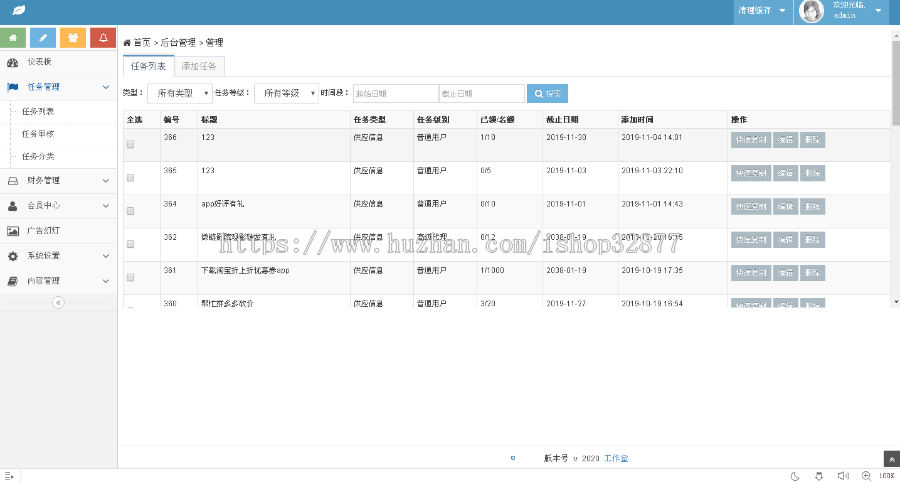Open the 工作室 link in the footer
Viewport: 900px width, 482px height.
[x=616, y=458]
